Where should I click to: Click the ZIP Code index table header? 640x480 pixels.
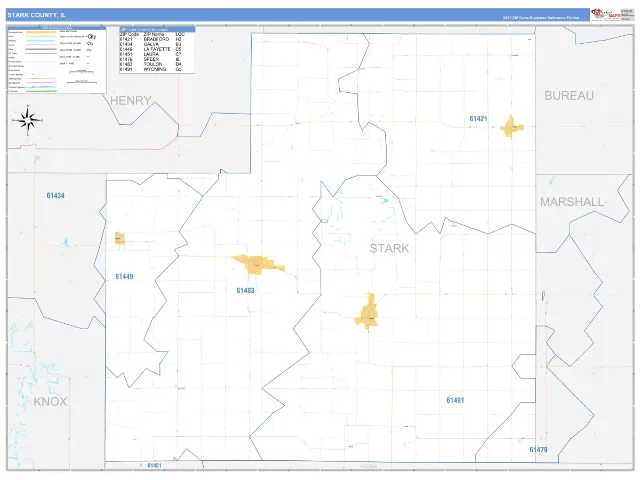point(157,29)
